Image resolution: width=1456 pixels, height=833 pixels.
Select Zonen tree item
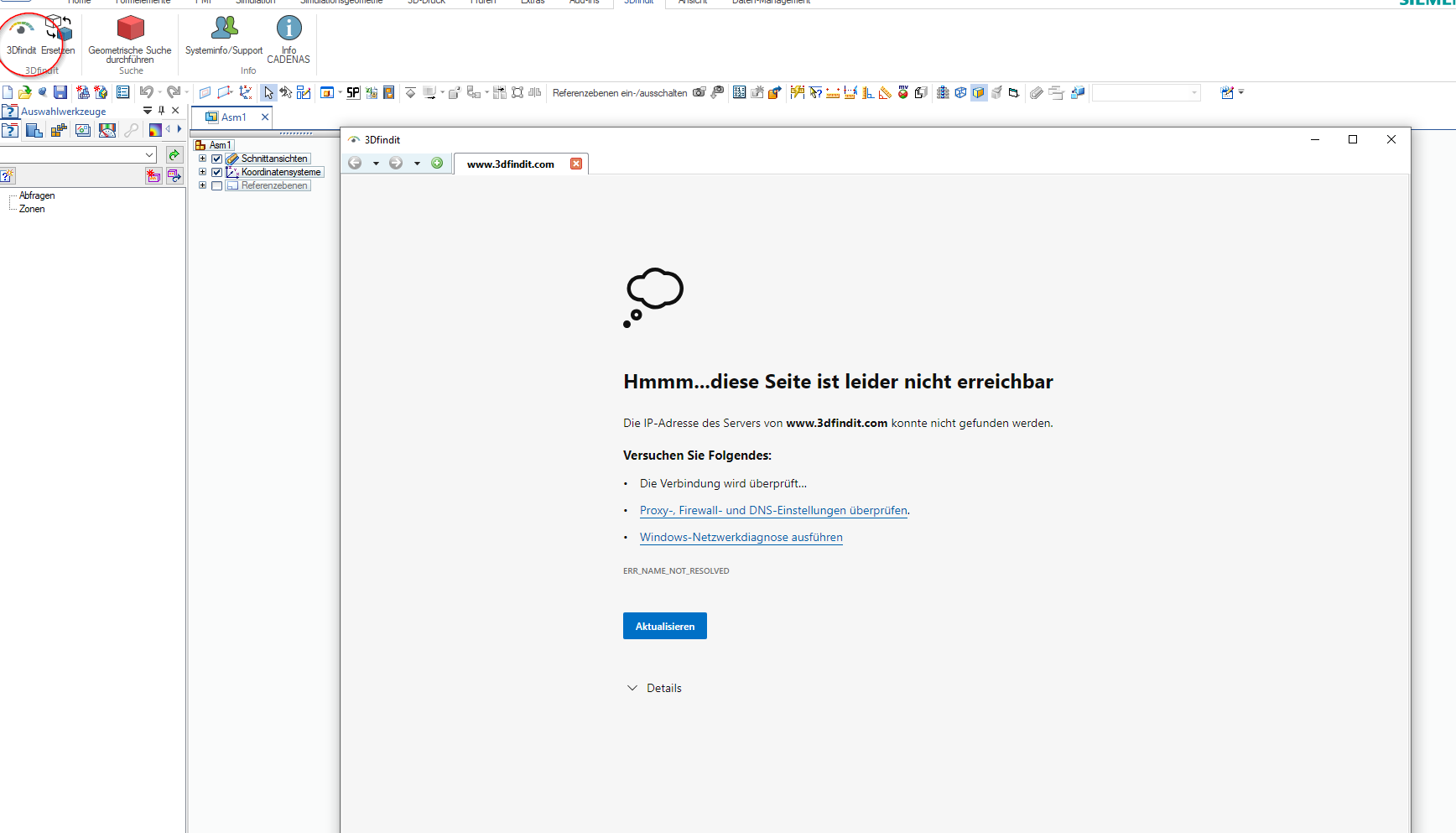pos(32,209)
